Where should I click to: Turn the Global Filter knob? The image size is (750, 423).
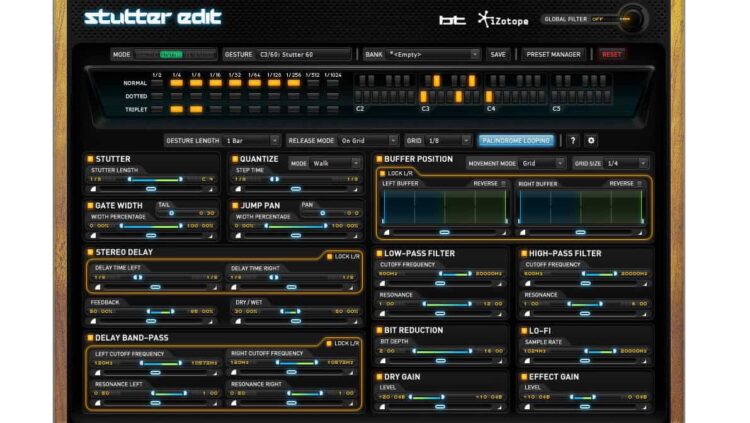point(632,19)
